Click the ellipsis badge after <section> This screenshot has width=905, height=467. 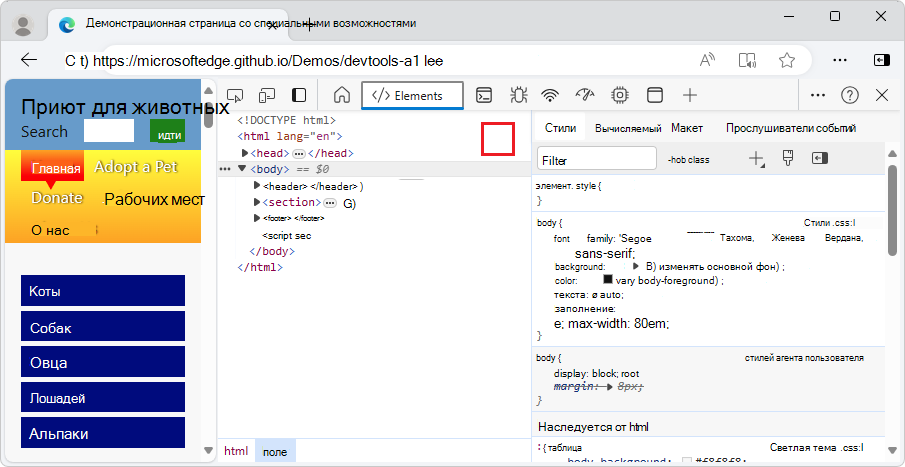pos(330,203)
